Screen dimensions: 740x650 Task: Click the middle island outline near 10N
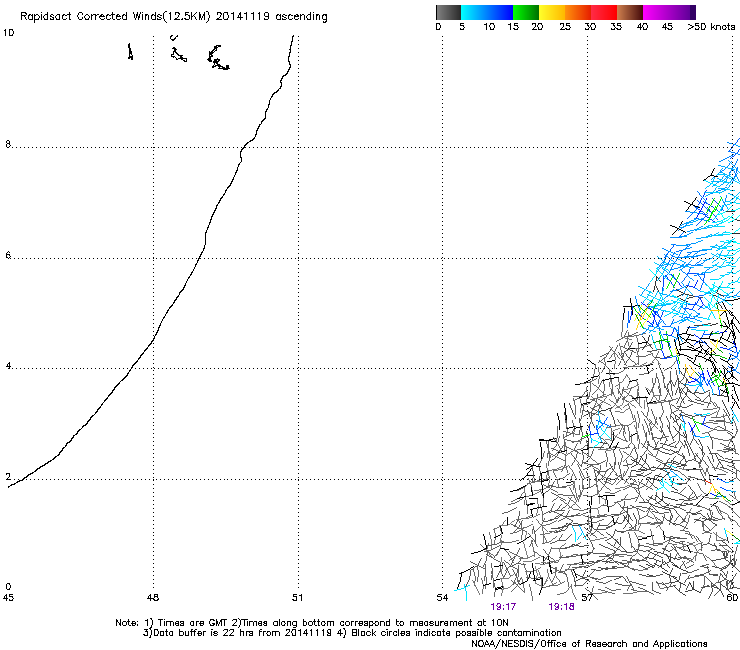pyautogui.click(x=178, y=55)
